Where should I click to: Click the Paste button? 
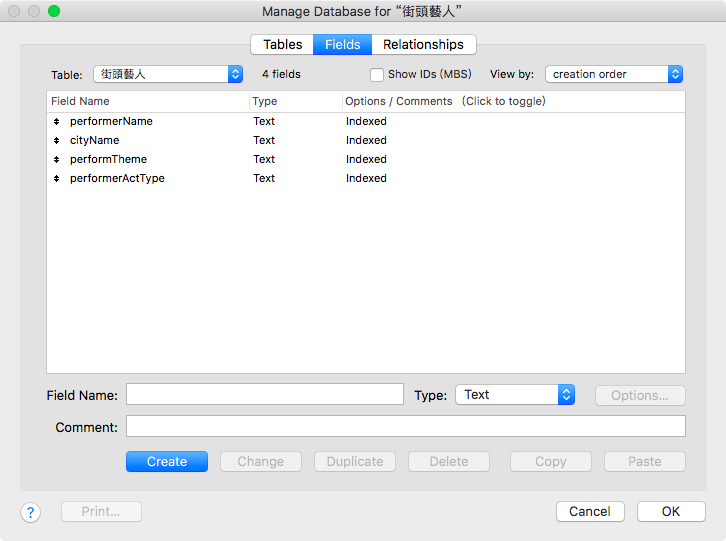tap(645, 461)
